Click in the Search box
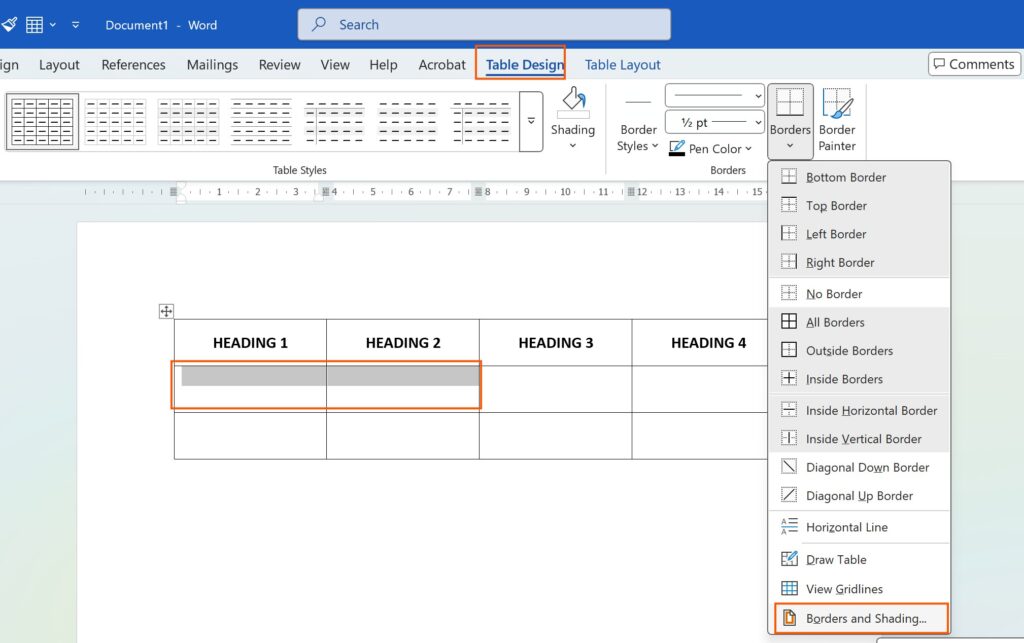This screenshot has height=643, width=1024. (x=484, y=24)
